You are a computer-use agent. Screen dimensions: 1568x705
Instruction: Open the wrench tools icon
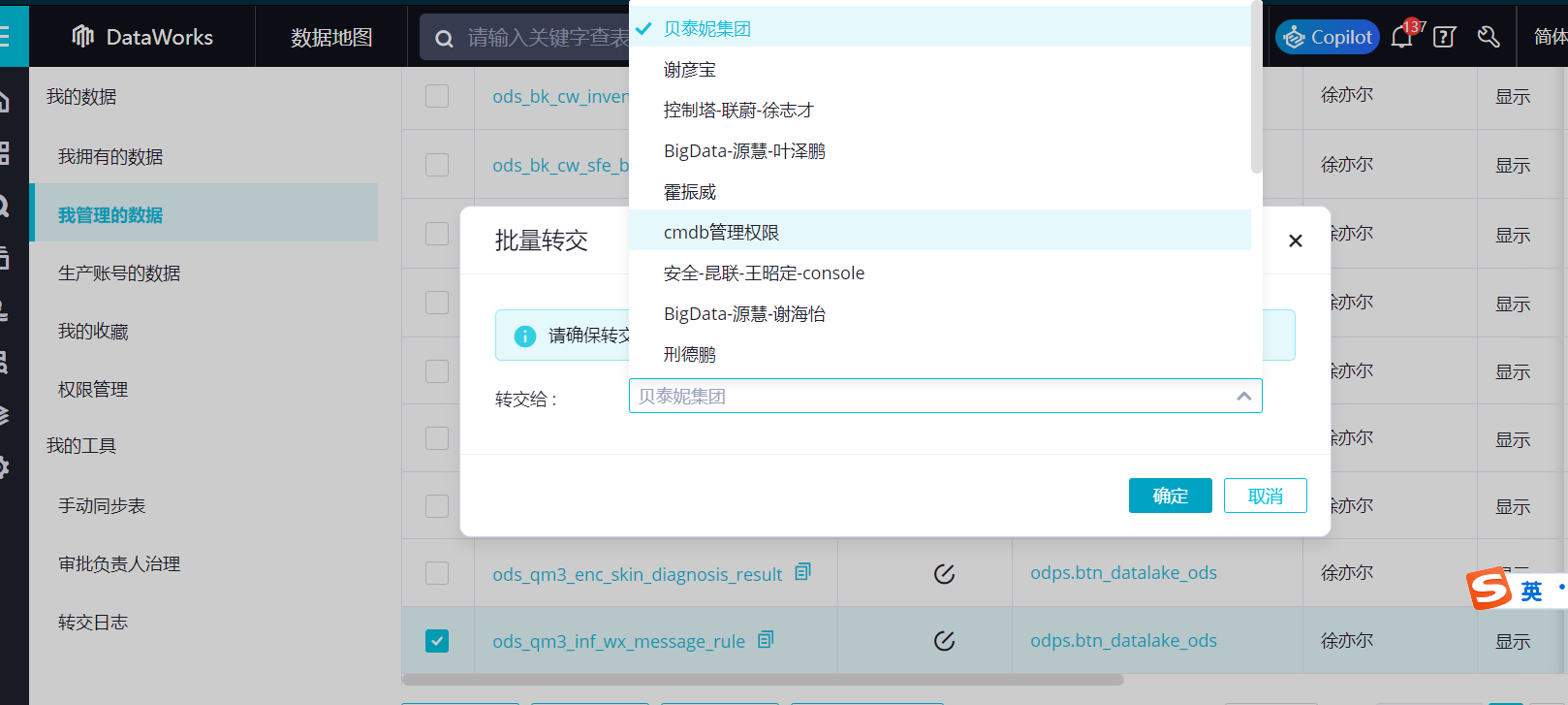pos(1489,37)
